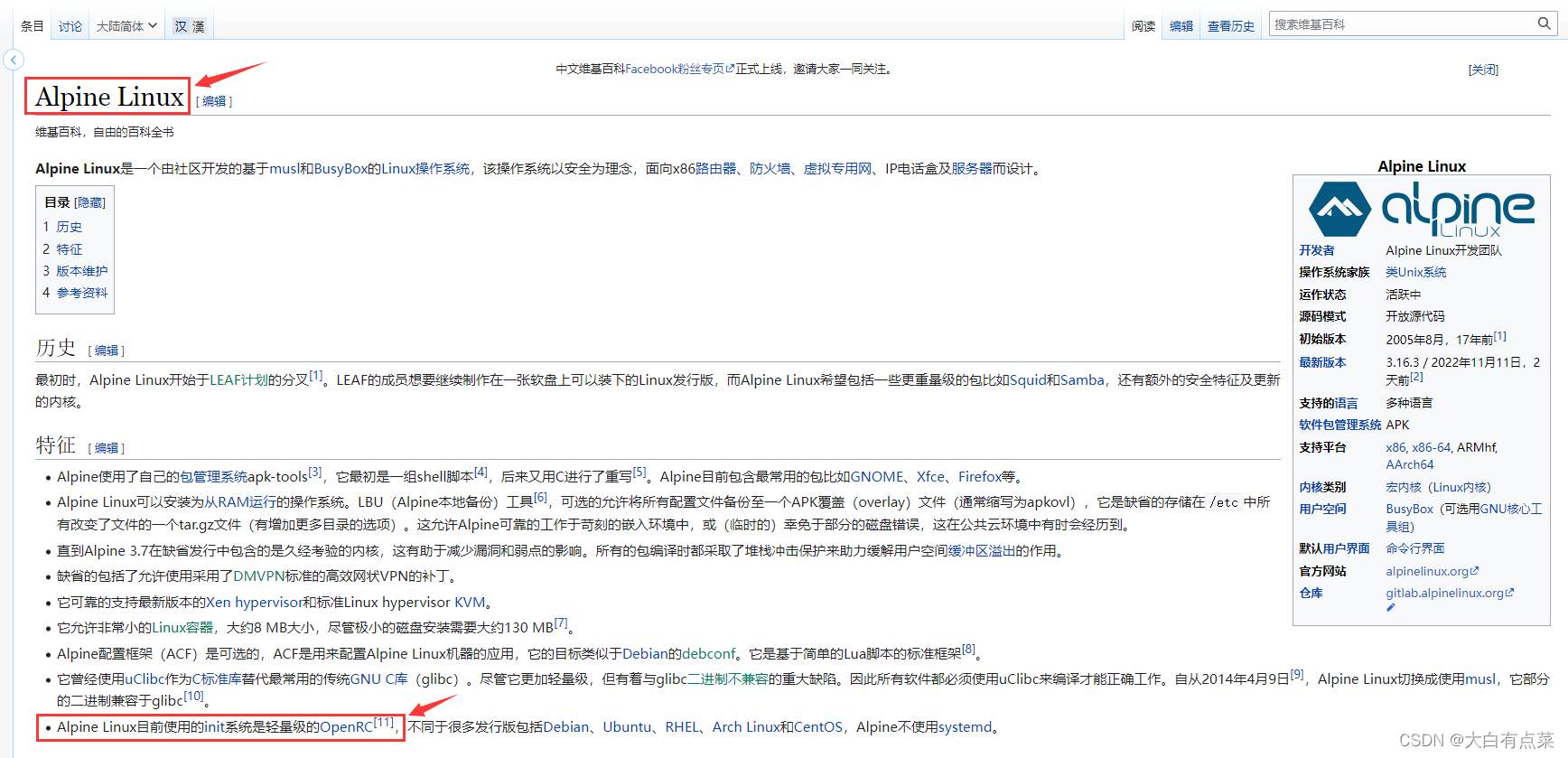Screen dimensions: 1568x758
Task: Select the 阅读 view tab
Action: click(x=1143, y=26)
